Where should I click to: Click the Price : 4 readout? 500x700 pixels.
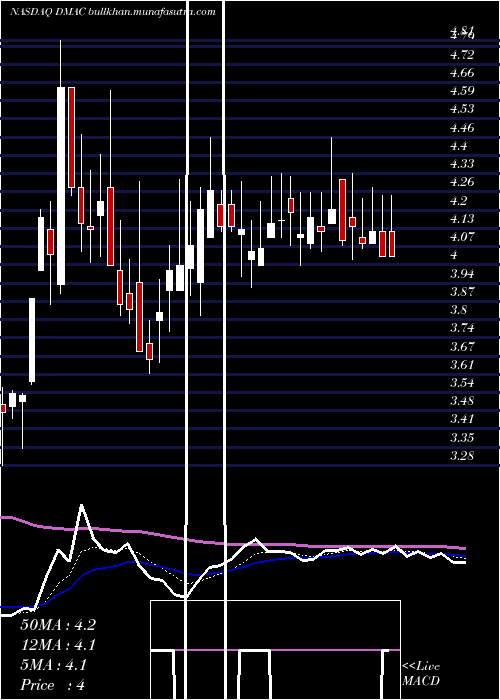click(53, 685)
